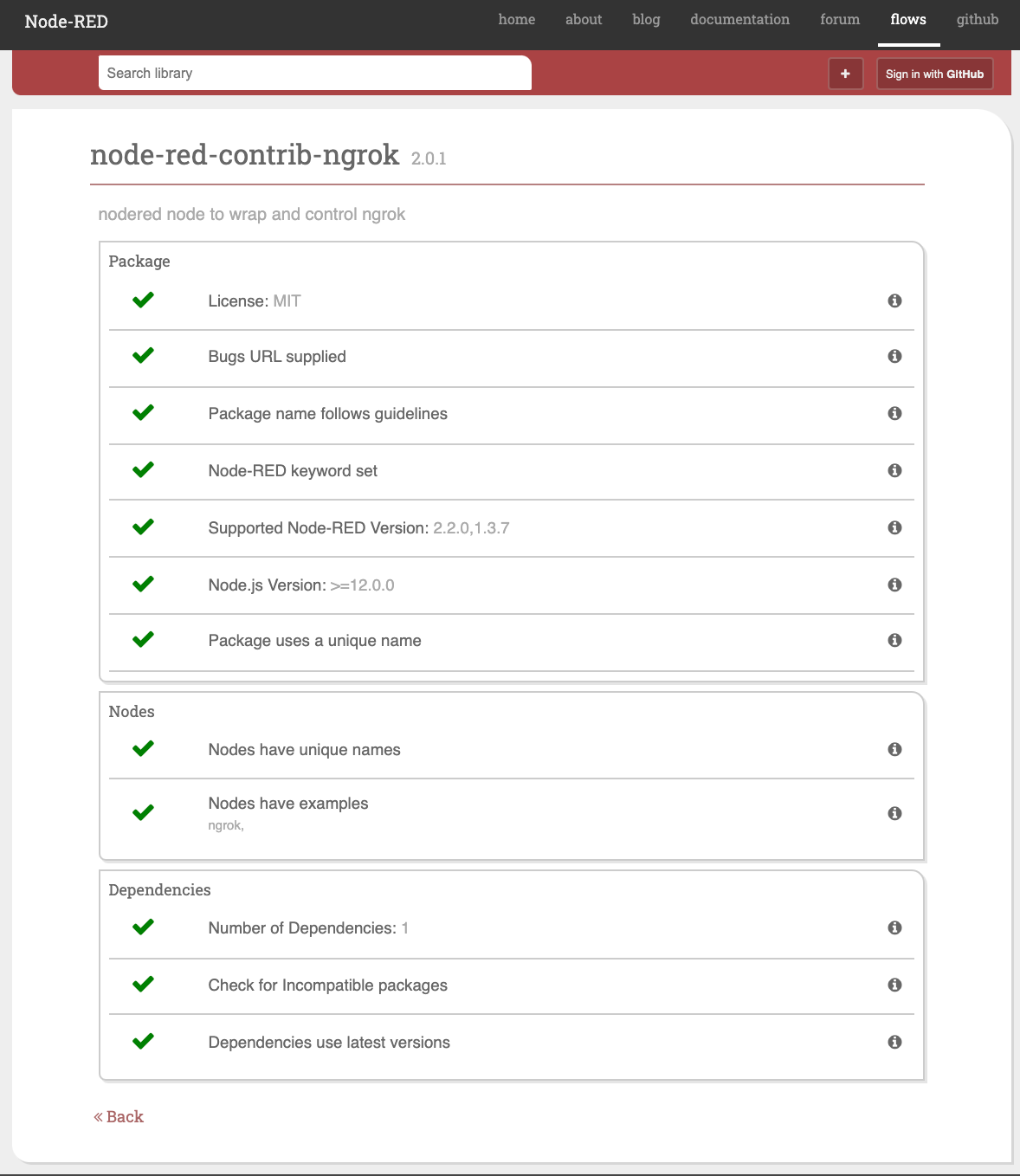Open the github link in navigation
Viewport: 1020px width, 1176px height.
click(x=978, y=19)
